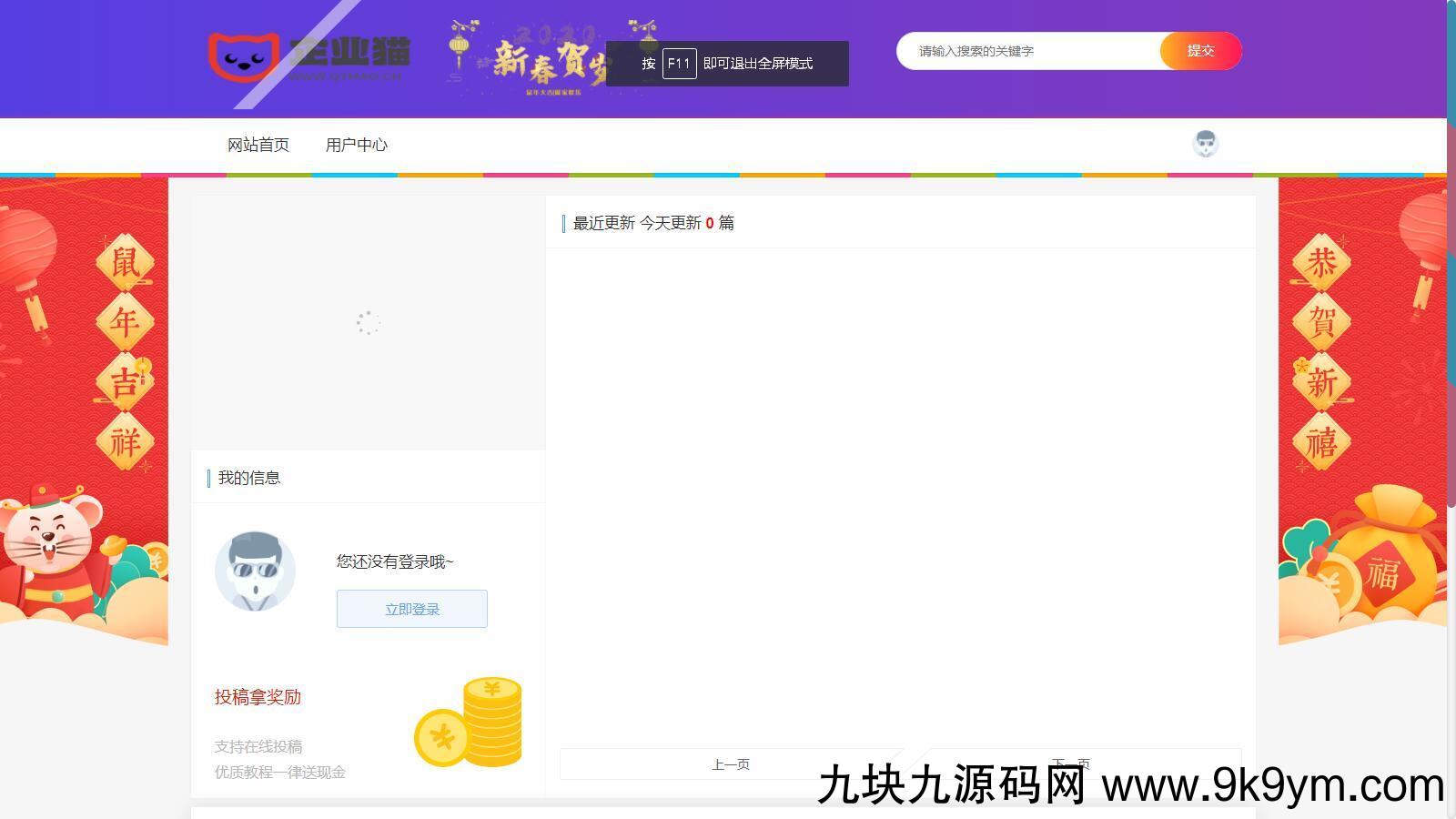Click the 鼠年吉祥 couplet on the left

[125, 353]
